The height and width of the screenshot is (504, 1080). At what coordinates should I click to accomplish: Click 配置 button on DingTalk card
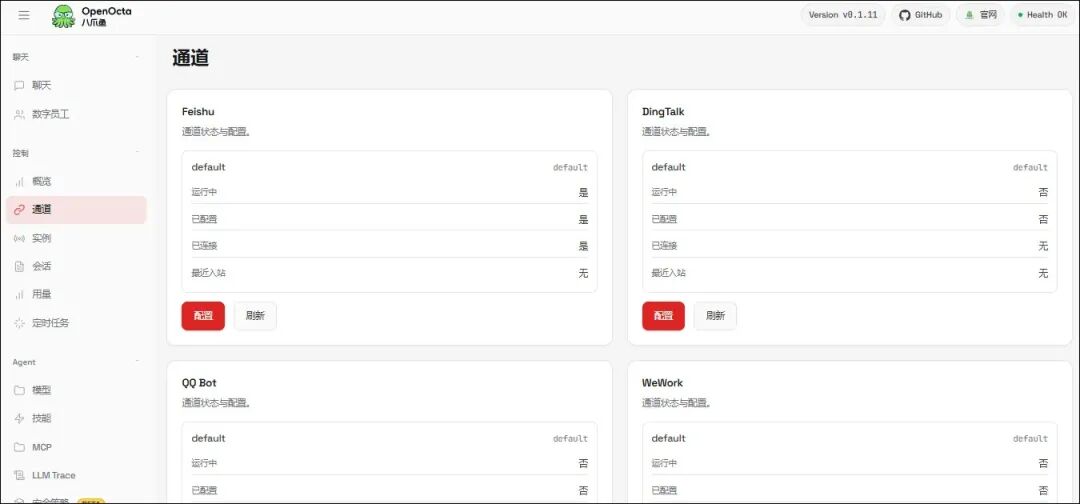pyautogui.click(x=663, y=316)
